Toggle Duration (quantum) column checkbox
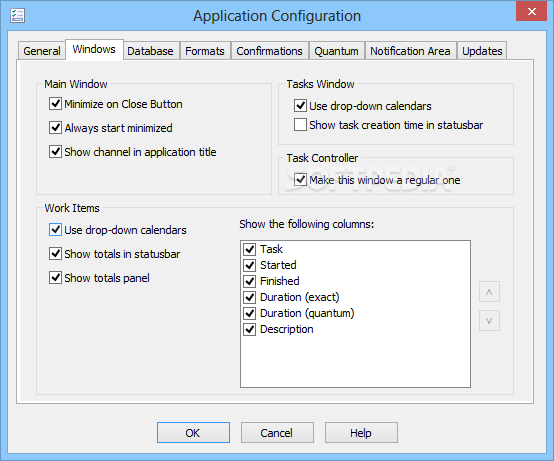554x461 pixels. pyautogui.click(x=250, y=313)
